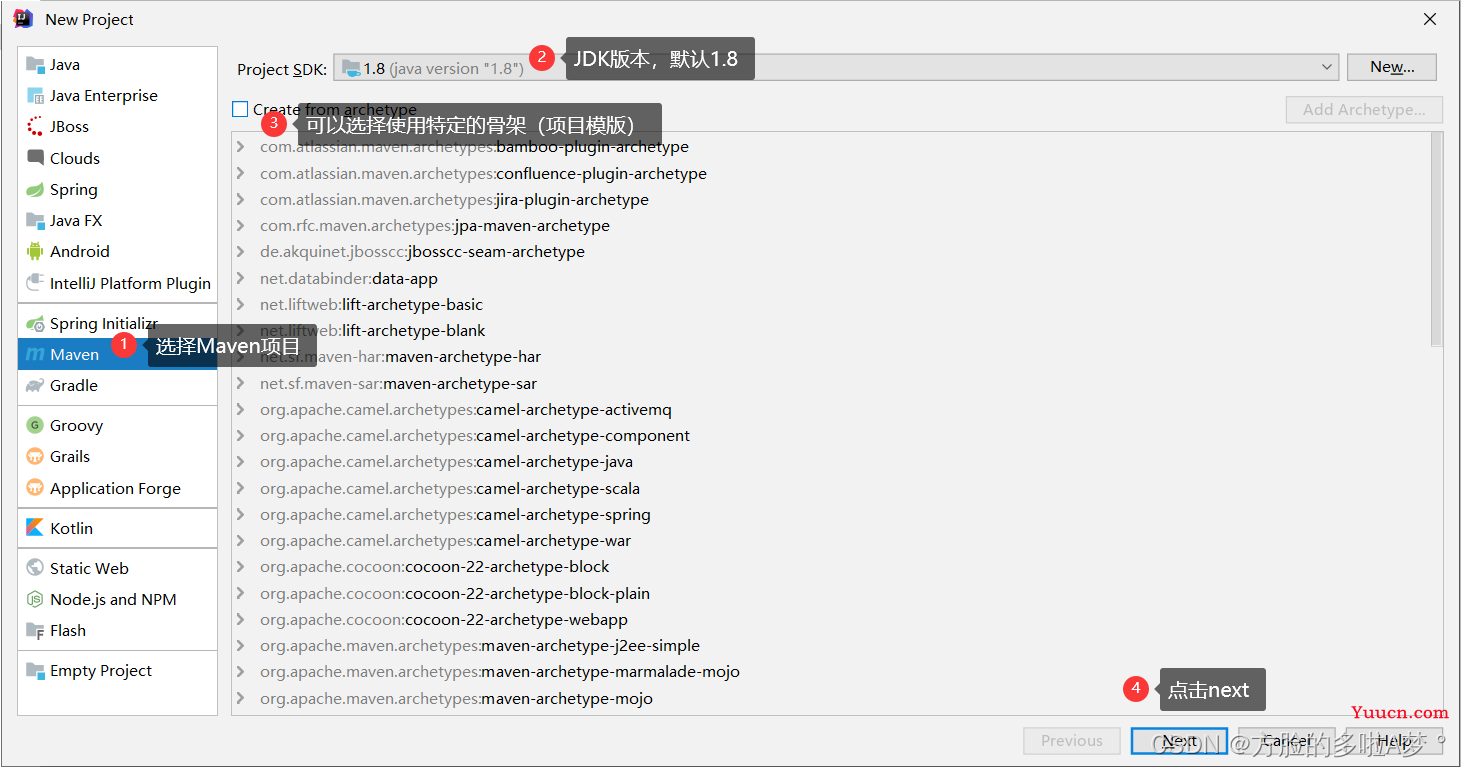Expand maven-archetype-mojo node
Image resolution: width=1461 pixels, height=767 pixels.
tap(241, 698)
